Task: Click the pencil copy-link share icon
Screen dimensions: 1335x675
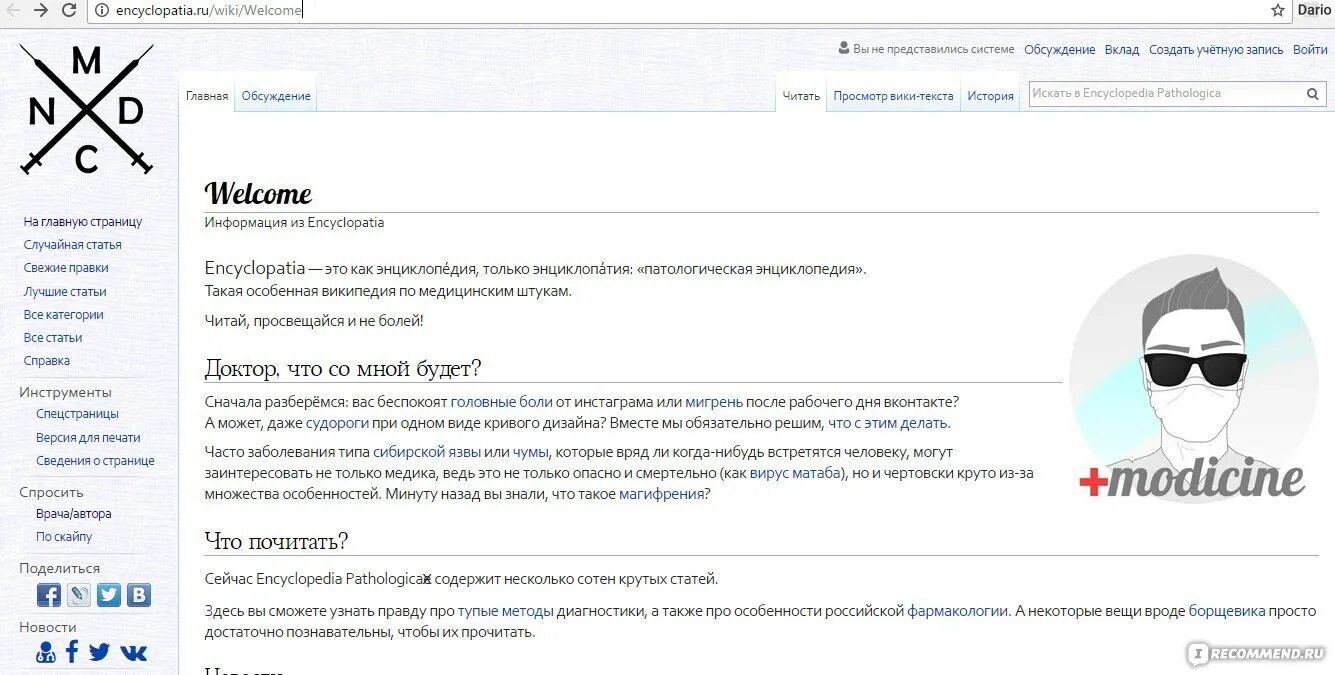Action: (x=78, y=594)
